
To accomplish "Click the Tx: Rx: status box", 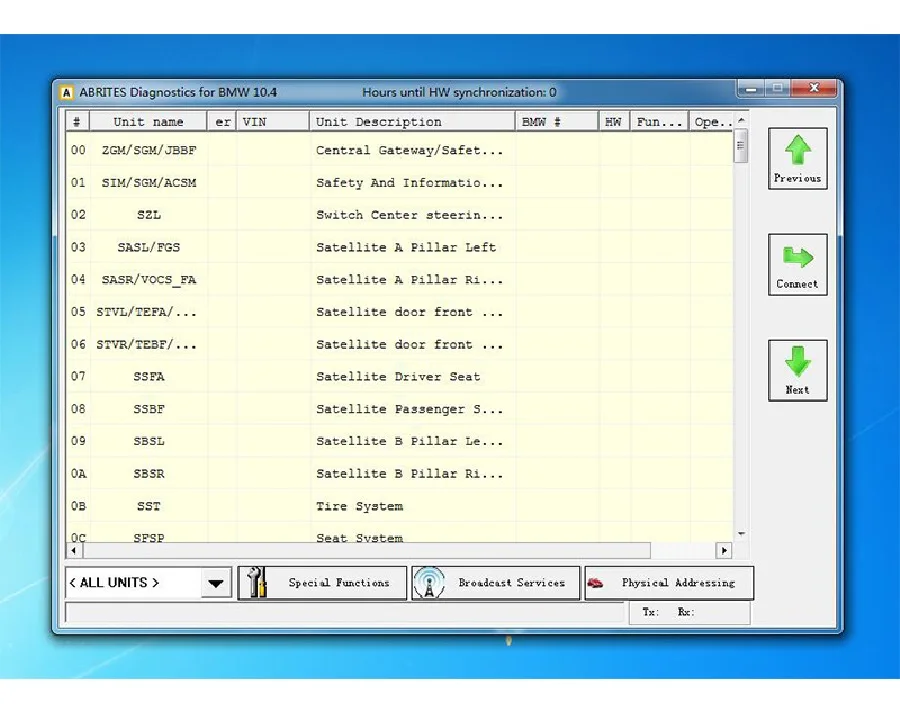I will [689, 612].
